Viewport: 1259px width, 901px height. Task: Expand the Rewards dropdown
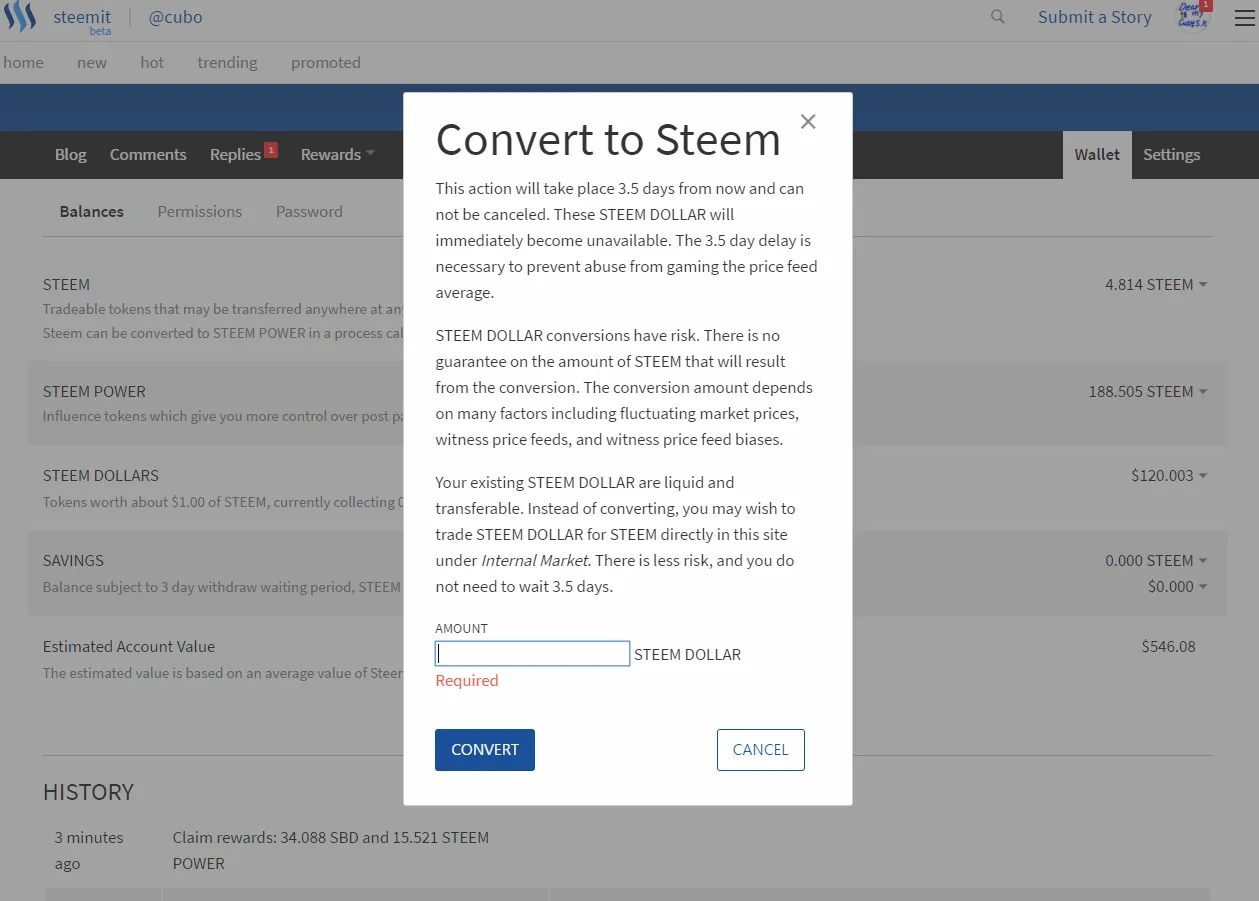pos(338,154)
